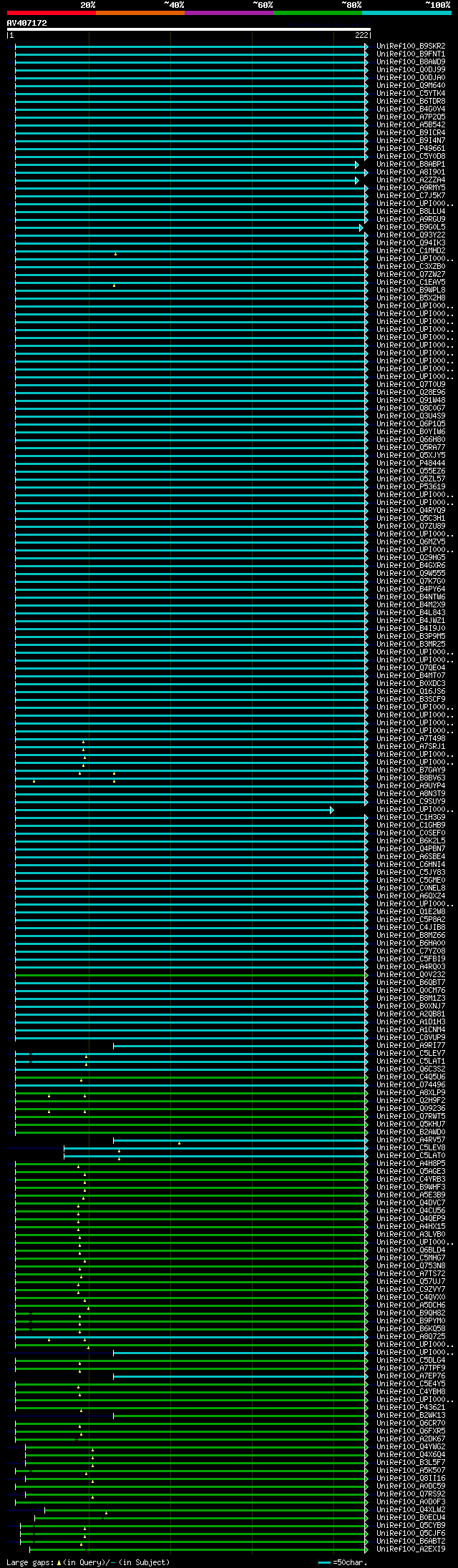Select hit label UniRef100_Q28E96

411,393
